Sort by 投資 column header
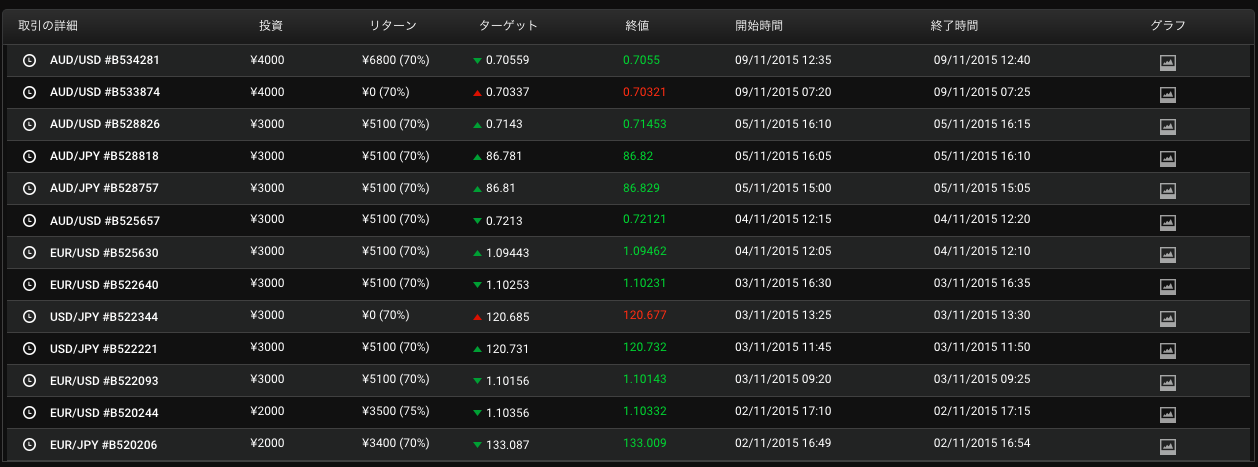Screen dimensions: 1258x467 click(270, 25)
